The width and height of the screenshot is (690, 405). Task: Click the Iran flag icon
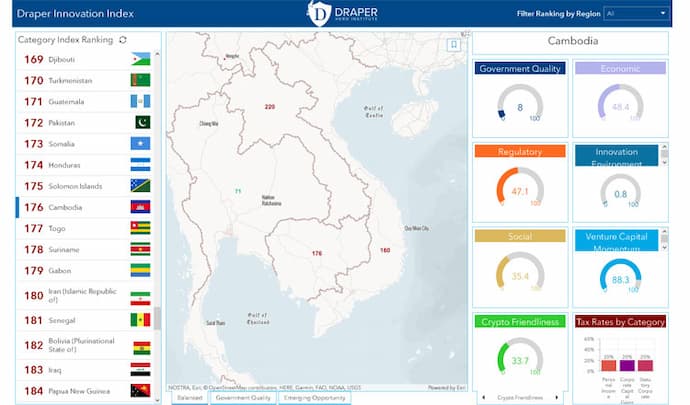140,298
